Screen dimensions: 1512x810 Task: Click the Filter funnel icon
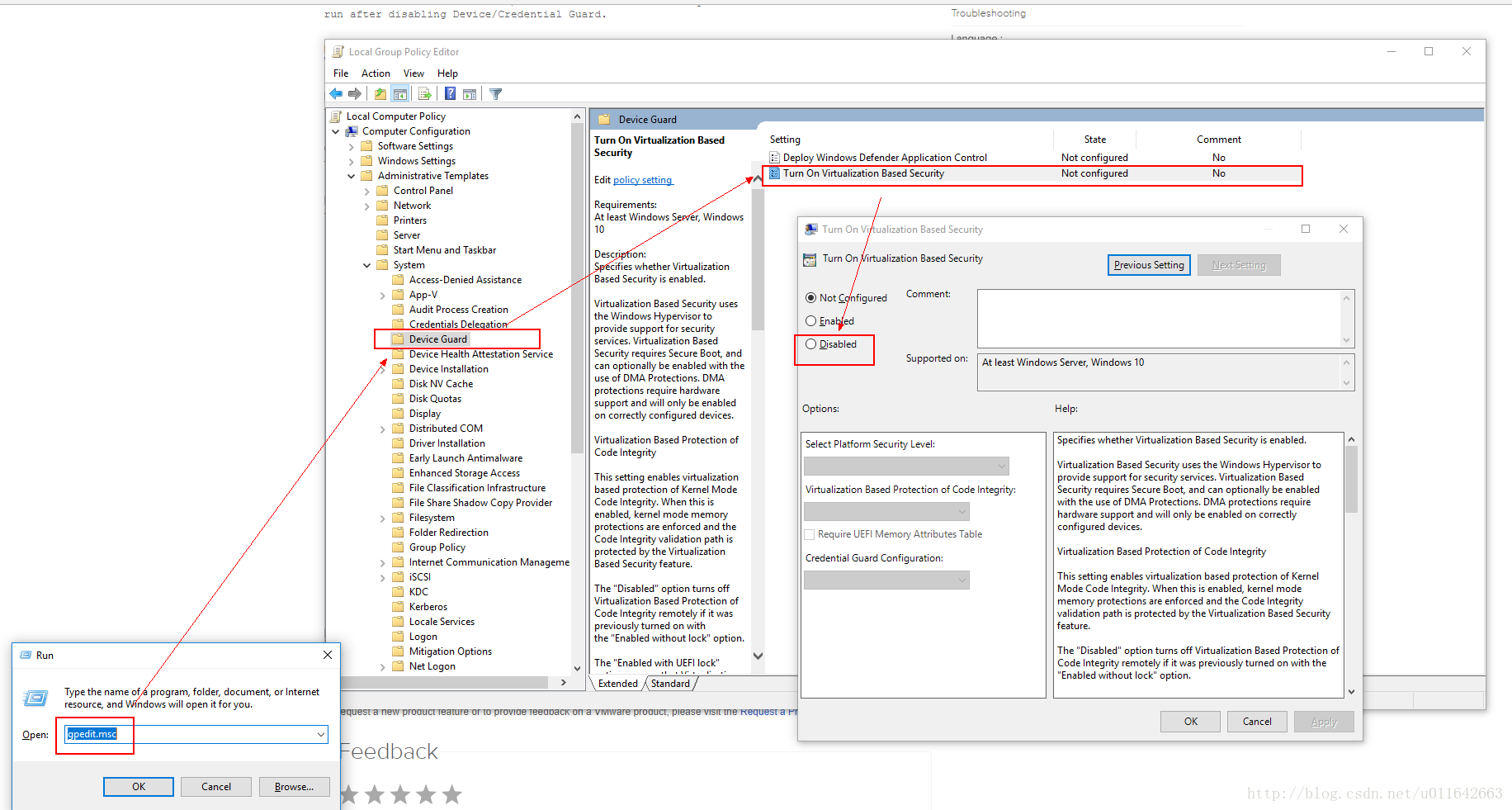coord(496,94)
